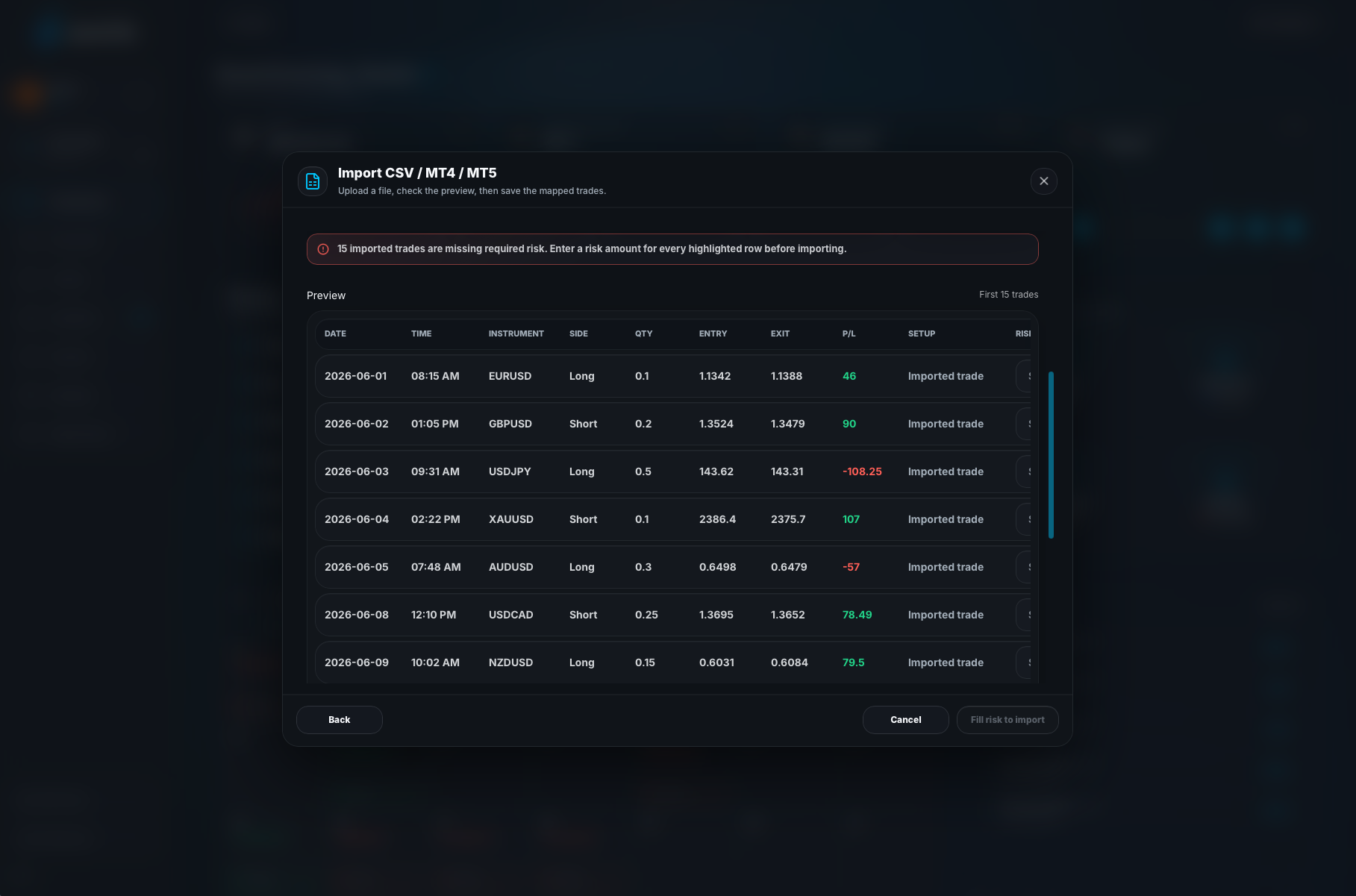Image resolution: width=1356 pixels, height=896 pixels.
Task: Click the QTY column header
Action: [x=644, y=333]
